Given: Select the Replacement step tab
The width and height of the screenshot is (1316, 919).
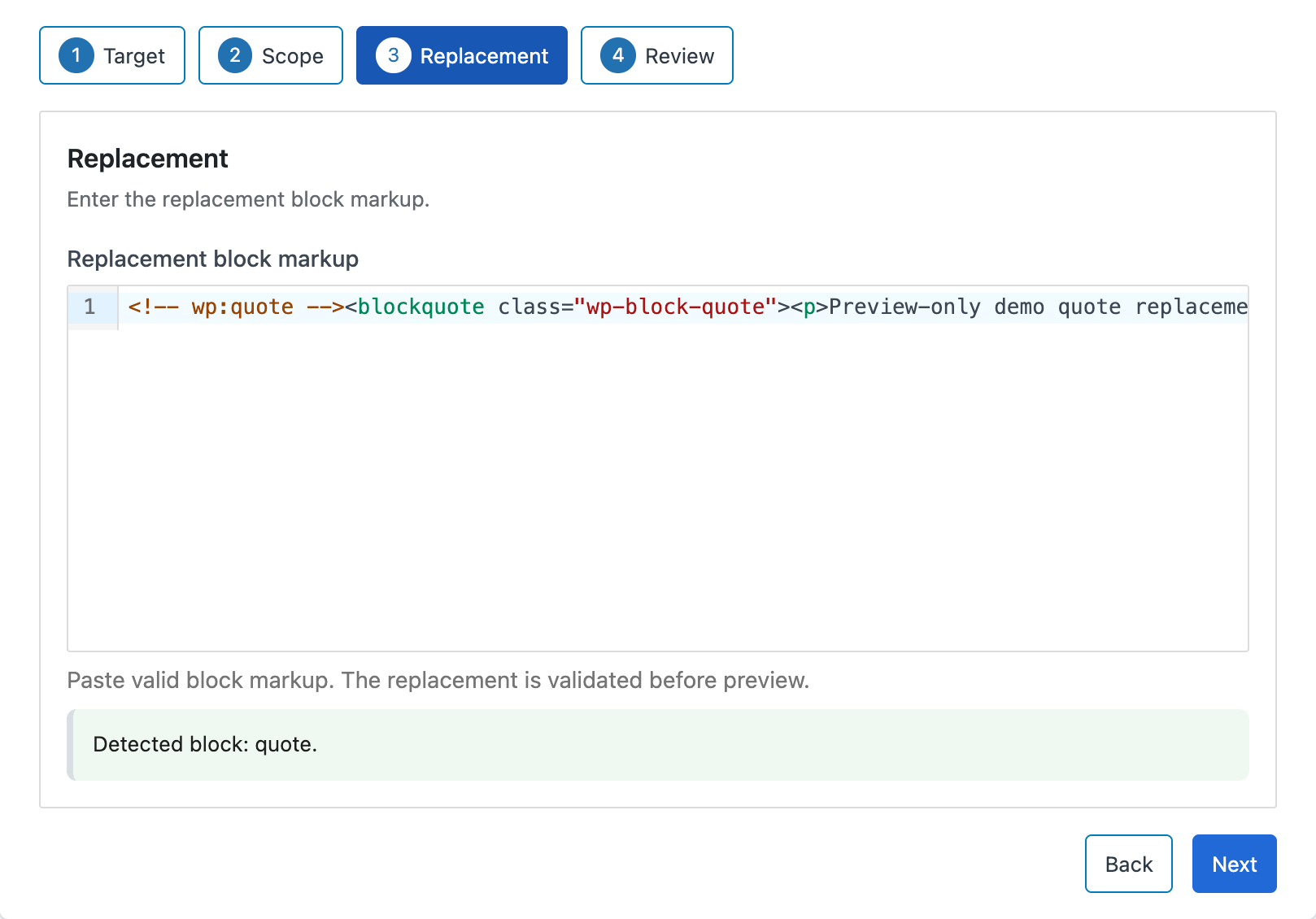Looking at the screenshot, I should pos(462,55).
